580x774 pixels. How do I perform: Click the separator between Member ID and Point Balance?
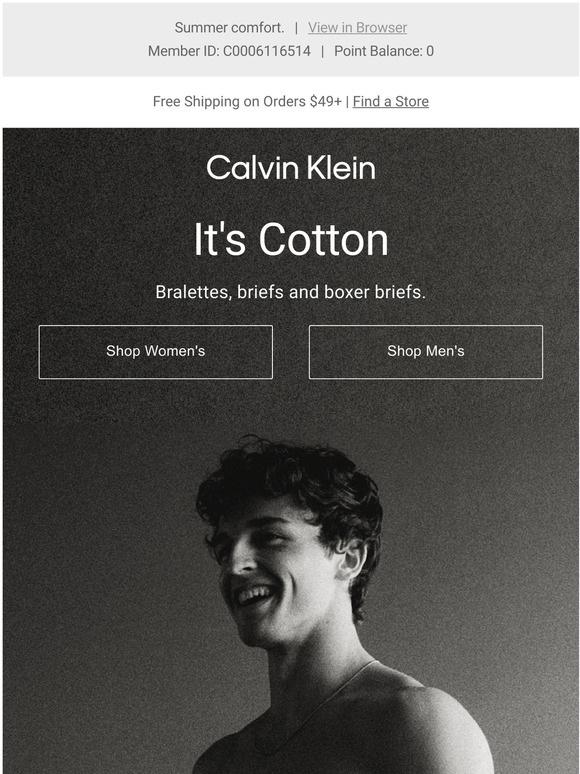click(322, 51)
